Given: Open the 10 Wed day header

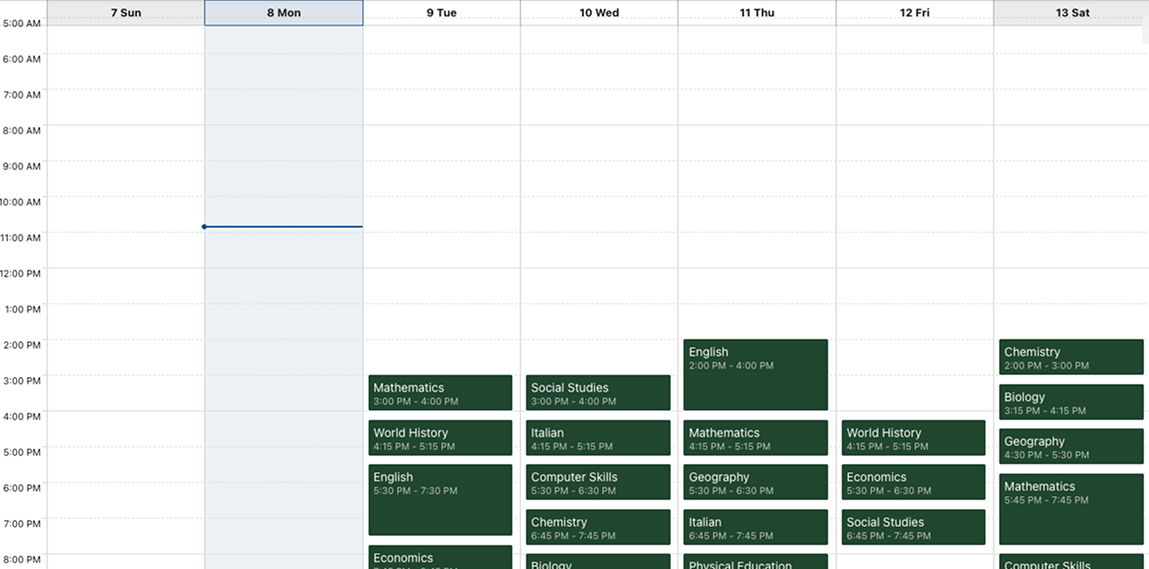Looking at the screenshot, I should click(x=599, y=13).
